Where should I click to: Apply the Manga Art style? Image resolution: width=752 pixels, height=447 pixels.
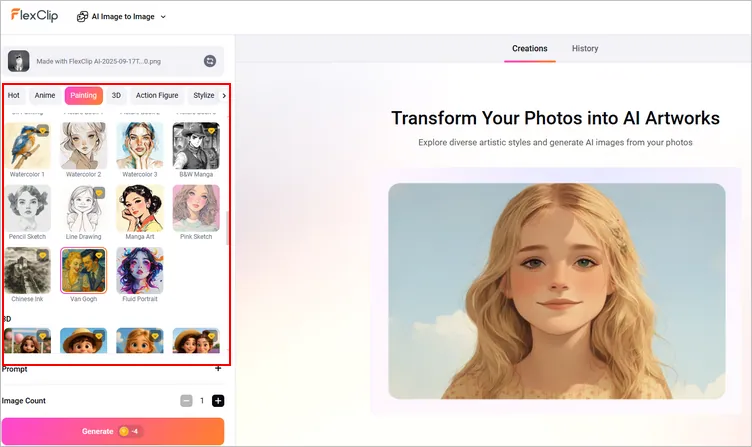139,208
